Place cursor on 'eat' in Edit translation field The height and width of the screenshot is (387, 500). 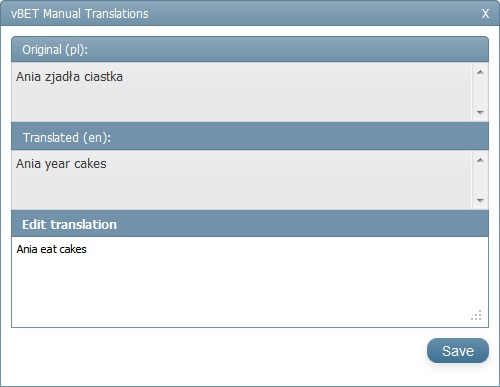48,249
